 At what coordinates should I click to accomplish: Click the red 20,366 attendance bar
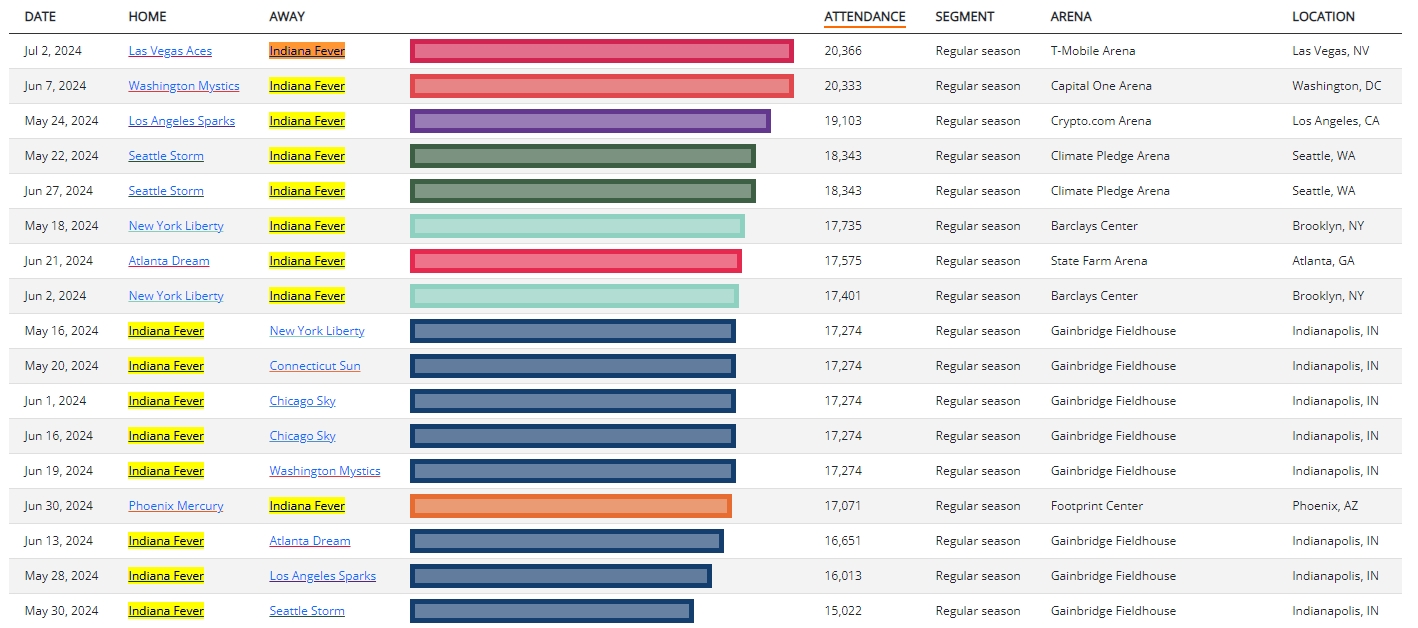(602, 51)
